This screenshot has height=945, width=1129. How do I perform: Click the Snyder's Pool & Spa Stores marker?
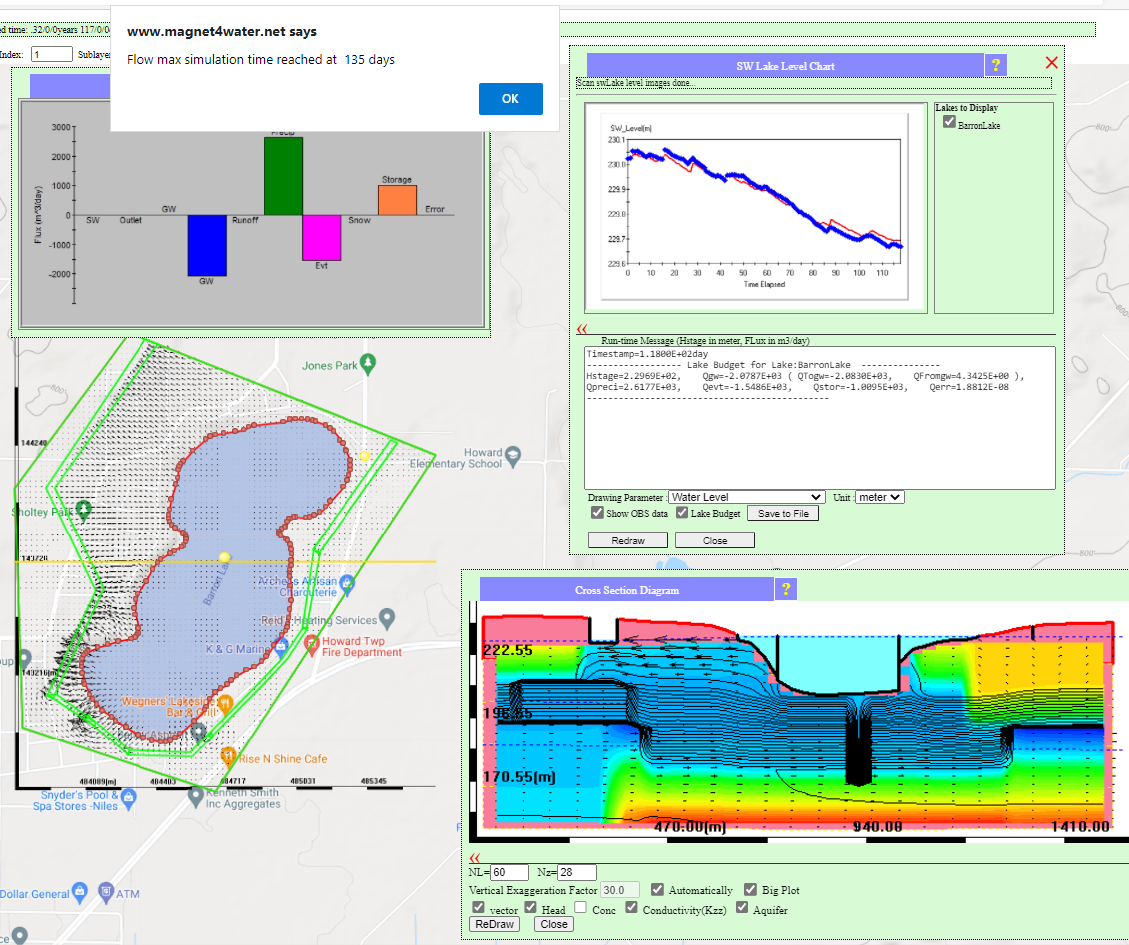tap(128, 798)
